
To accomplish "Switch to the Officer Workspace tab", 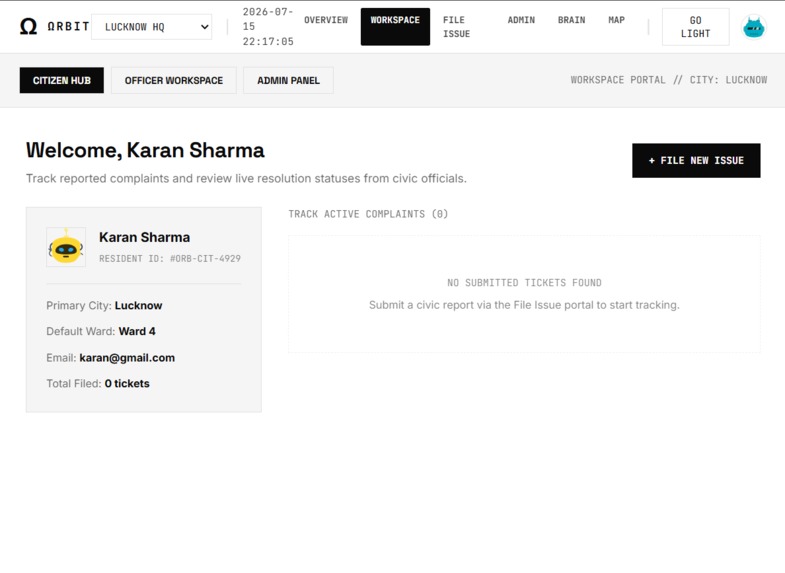I will pyautogui.click(x=174, y=81).
